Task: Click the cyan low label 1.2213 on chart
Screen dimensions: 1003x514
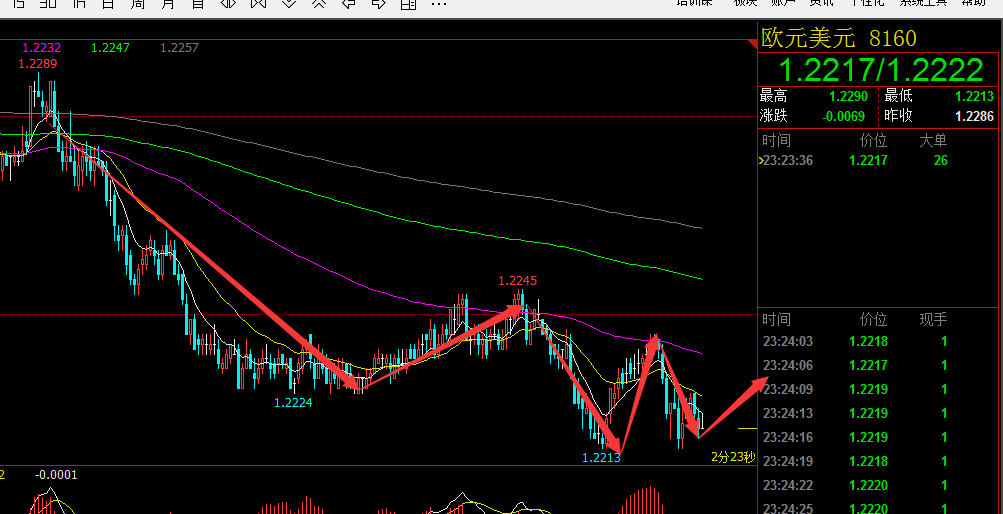Action: 601,457
